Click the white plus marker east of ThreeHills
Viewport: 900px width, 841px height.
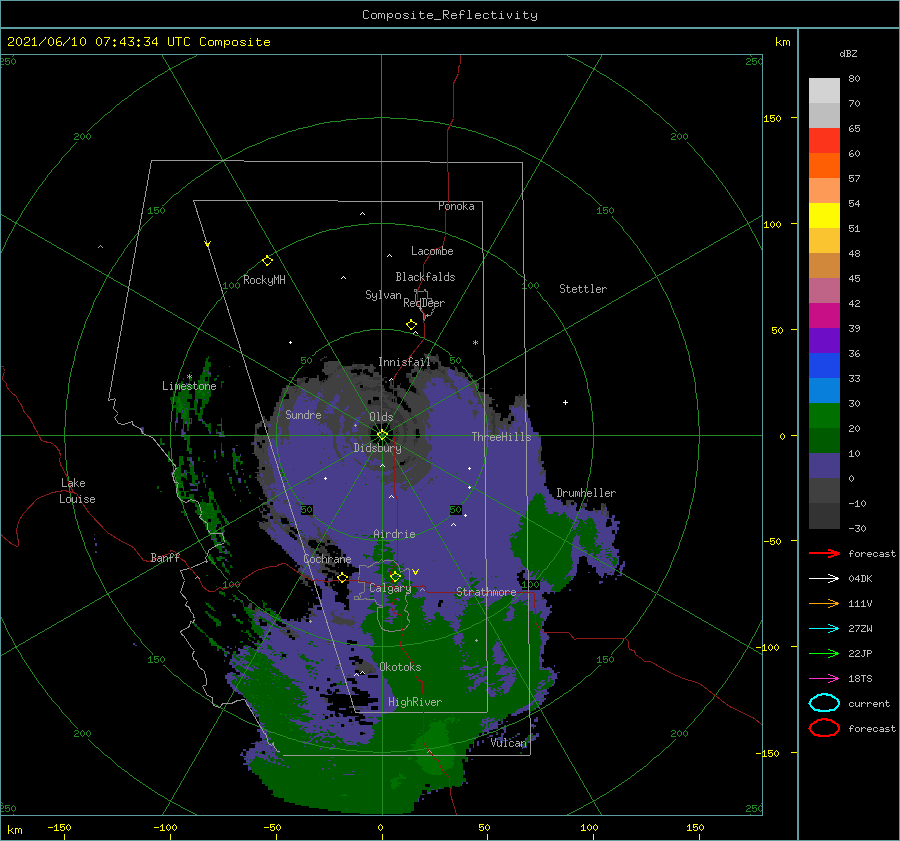tap(565, 402)
